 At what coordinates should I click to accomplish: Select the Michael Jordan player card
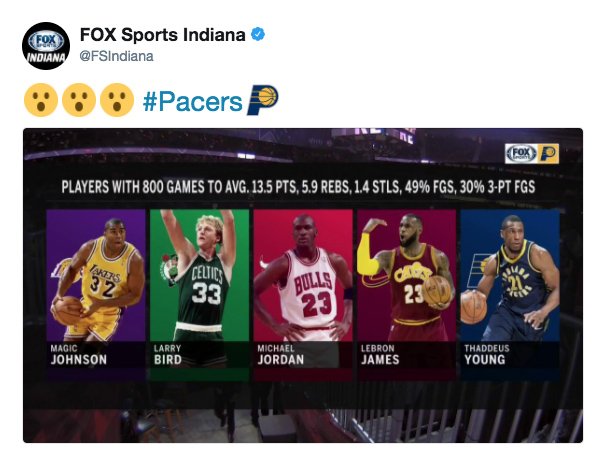[x=302, y=290]
